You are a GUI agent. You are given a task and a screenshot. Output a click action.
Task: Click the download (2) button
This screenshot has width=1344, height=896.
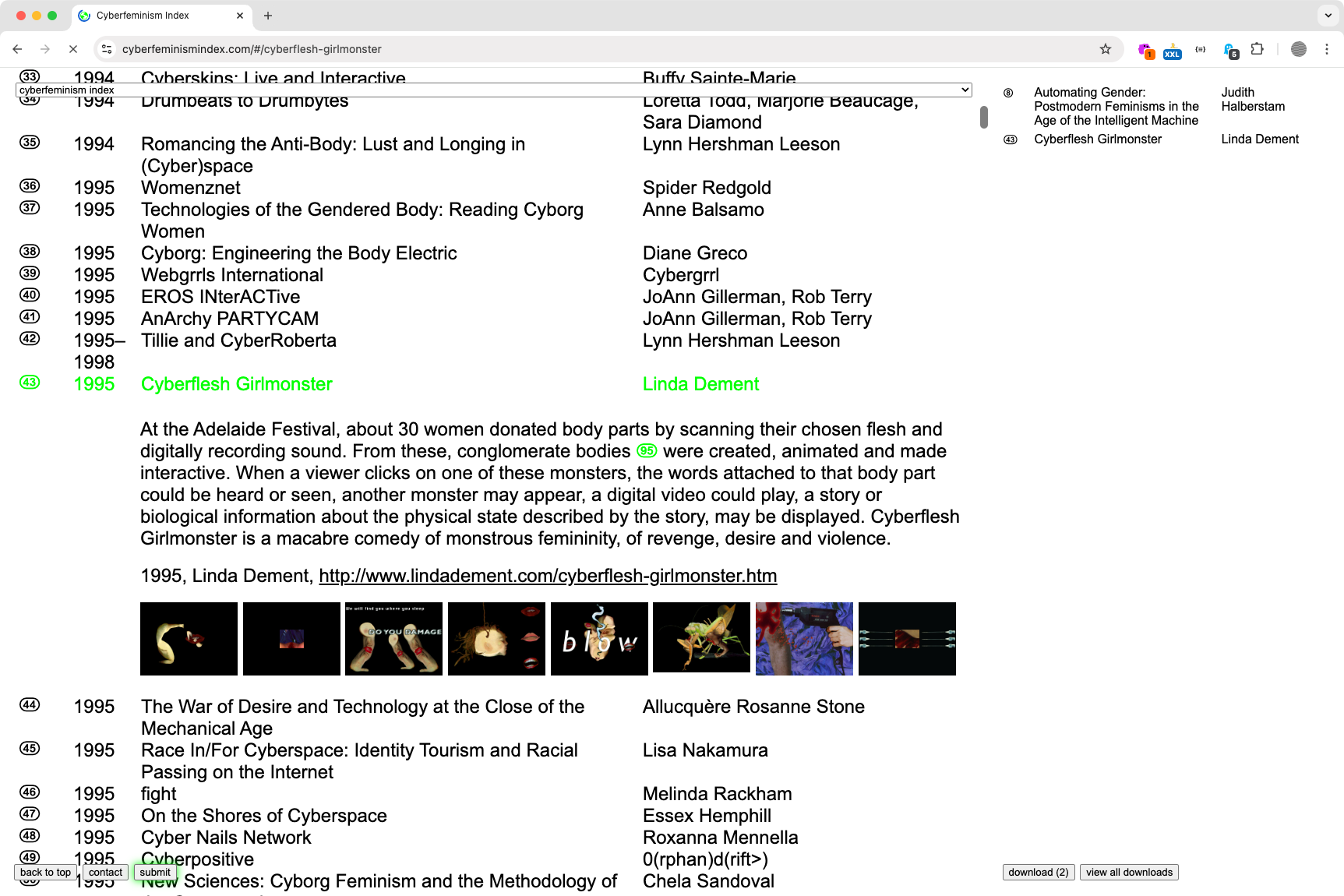(x=1039, y=872)
